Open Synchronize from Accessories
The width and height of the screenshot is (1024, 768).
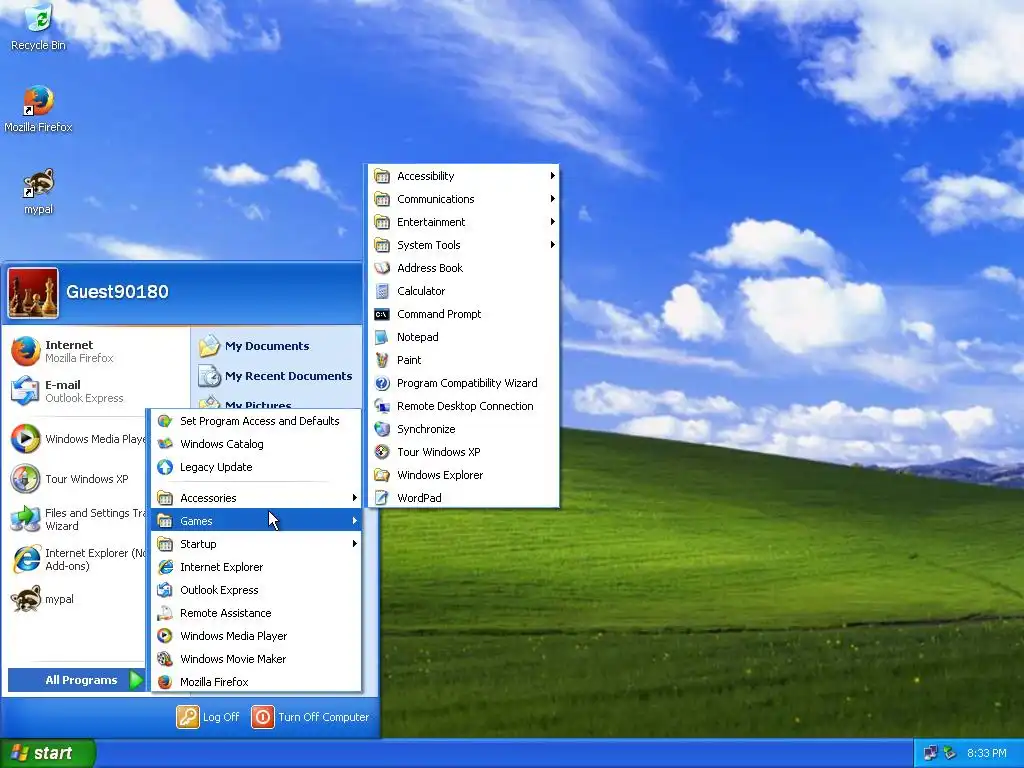click(464, 429)
